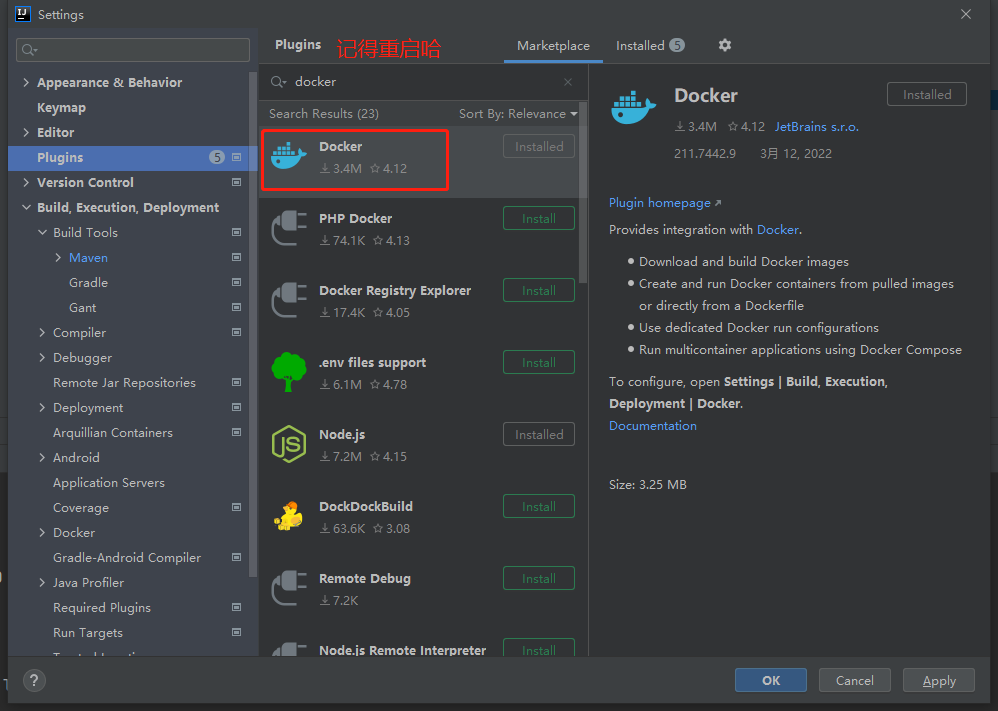Image resolution: width=998 pixels, height=711 pixels.
Task: Install the Remote Debug plugin
Action: point(538,578)
